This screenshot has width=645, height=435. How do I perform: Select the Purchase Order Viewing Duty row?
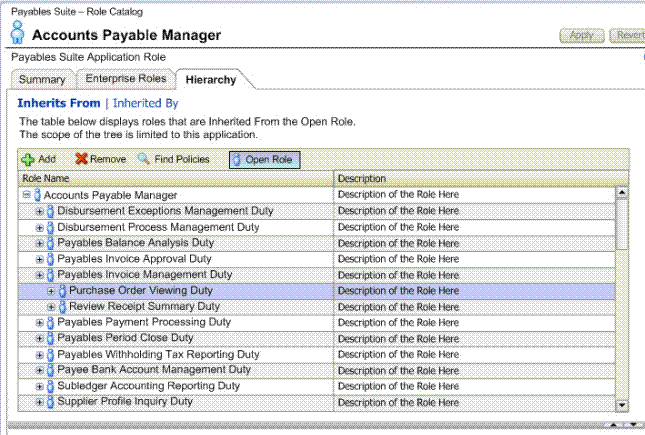click(x=317, y=291)
